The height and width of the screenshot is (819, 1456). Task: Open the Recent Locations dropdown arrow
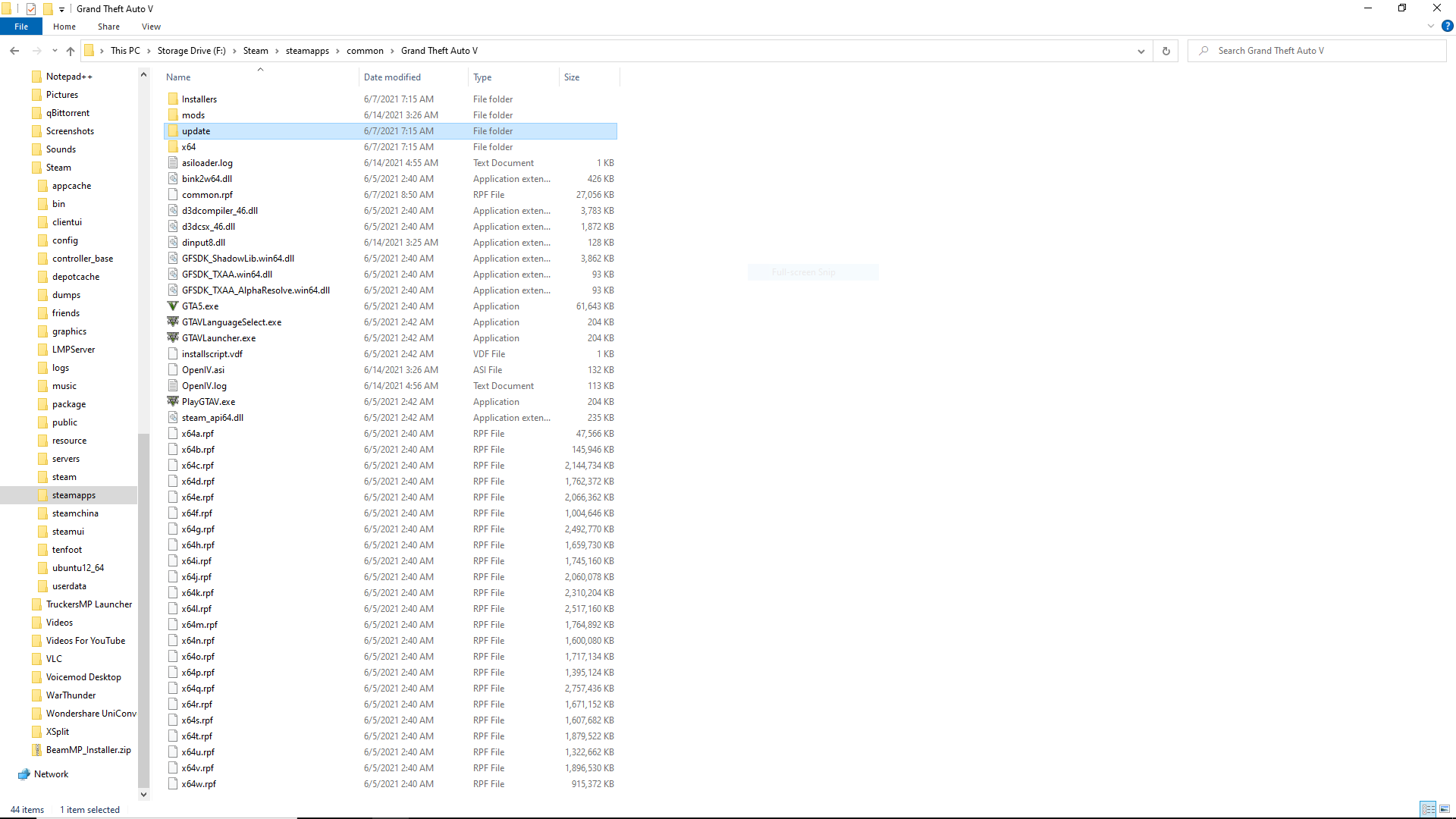point(54,51)
